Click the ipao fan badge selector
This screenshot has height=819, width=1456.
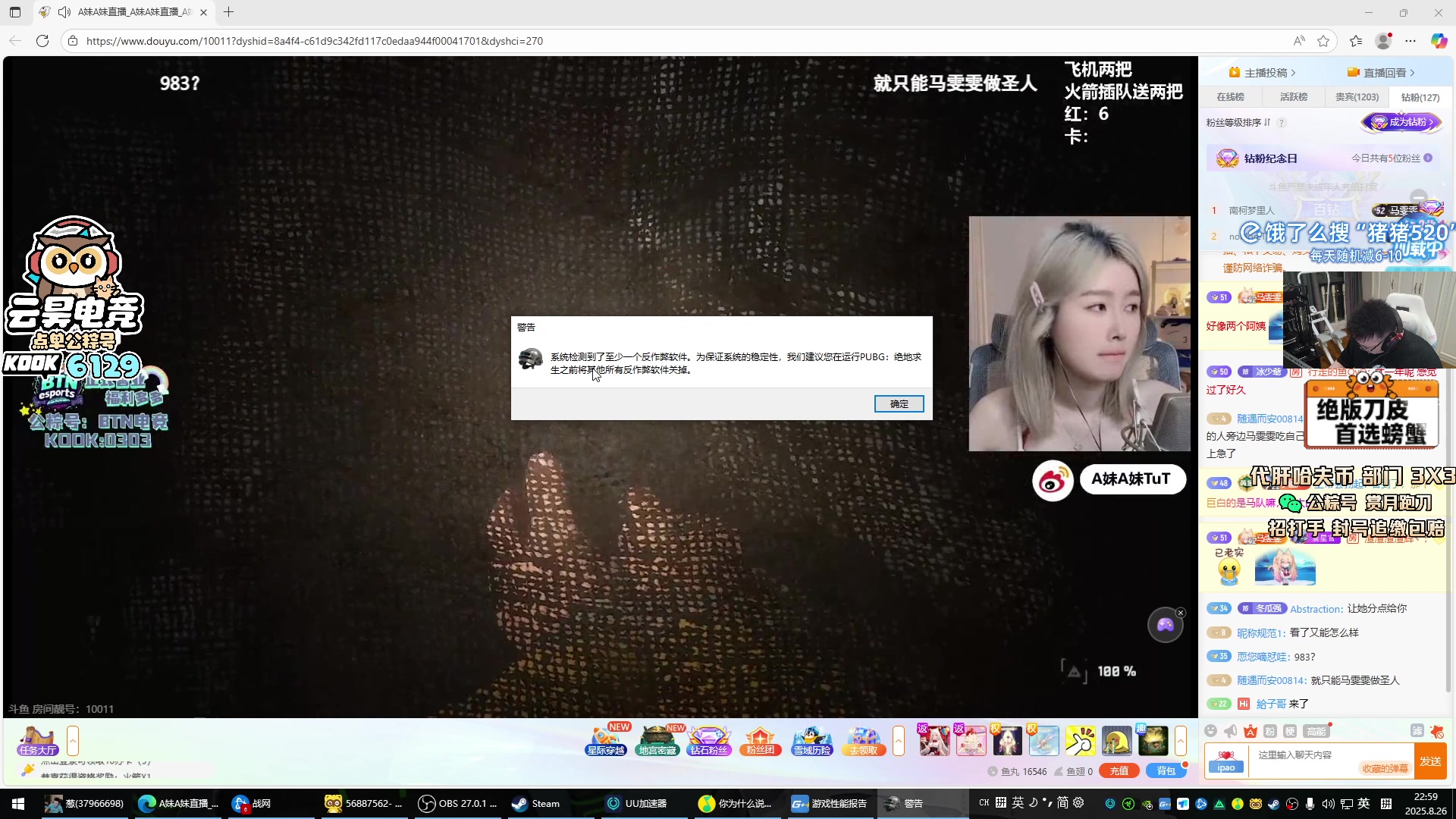[1226, 761]
